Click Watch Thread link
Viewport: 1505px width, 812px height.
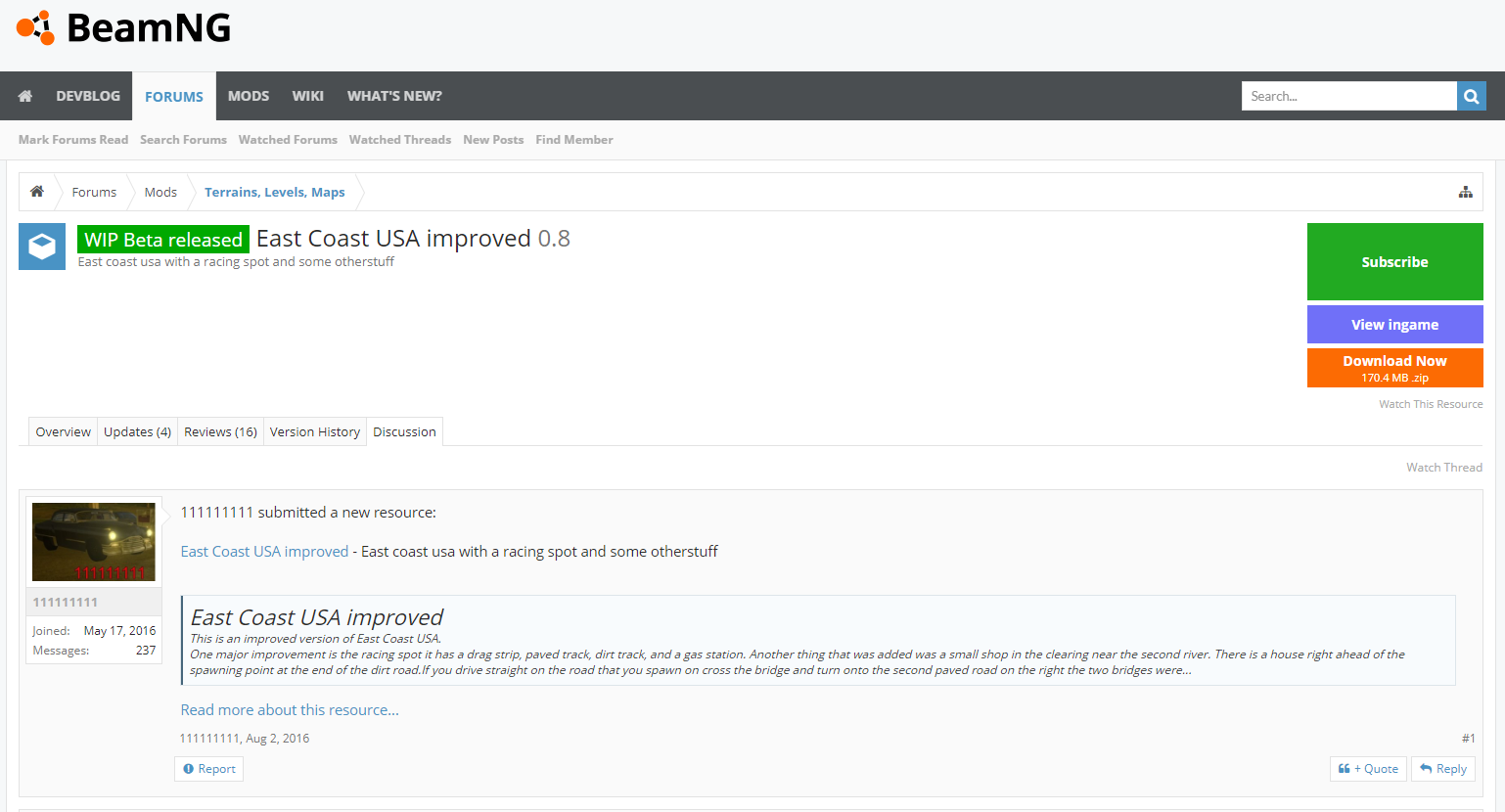pos(1444,468)
